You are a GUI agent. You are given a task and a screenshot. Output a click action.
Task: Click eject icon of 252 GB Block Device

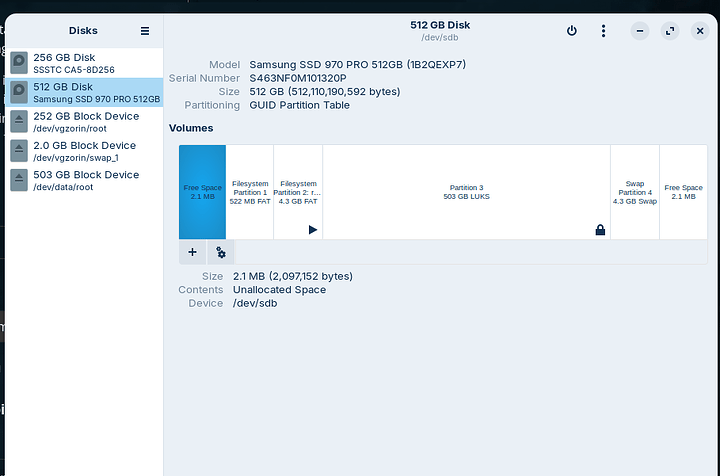(19, 122)
